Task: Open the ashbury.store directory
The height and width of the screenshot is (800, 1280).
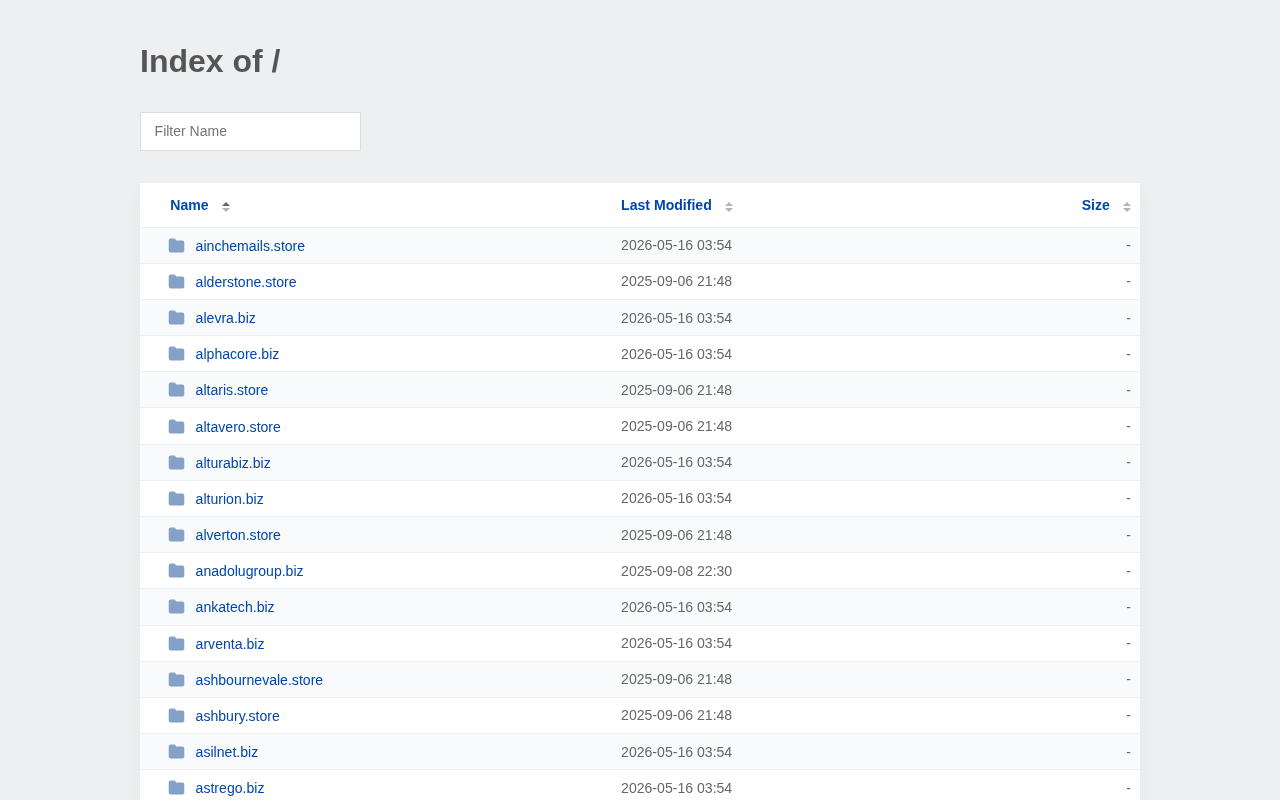Action: click(238, 716)
